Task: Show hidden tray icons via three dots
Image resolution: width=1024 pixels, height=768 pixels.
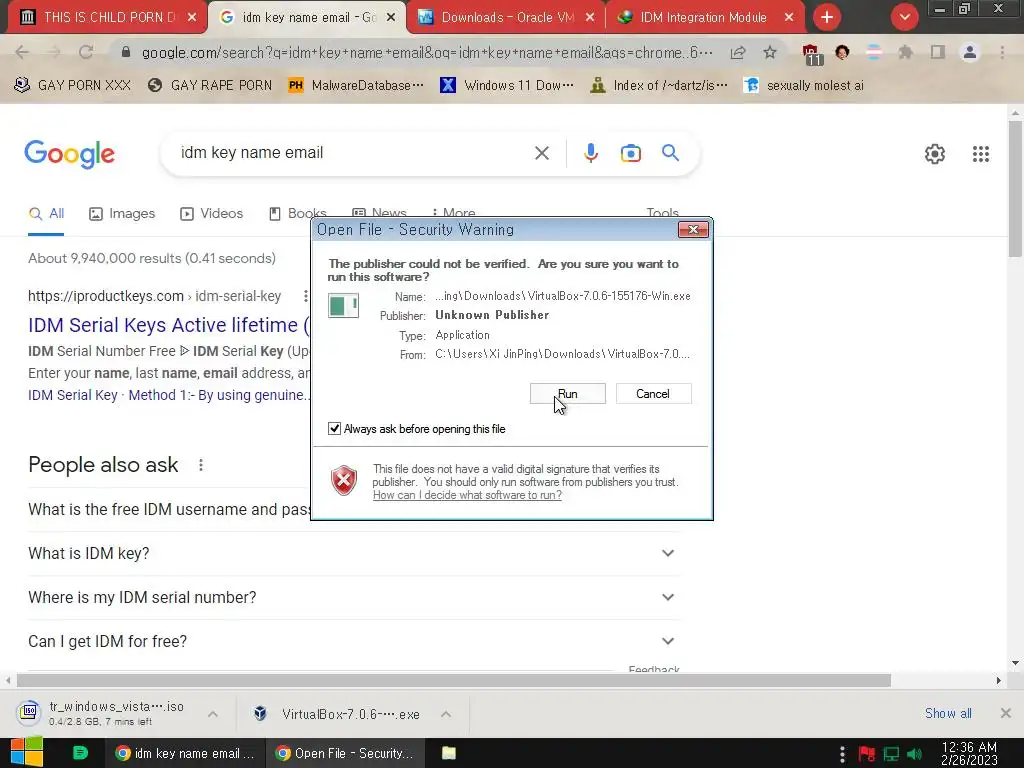Action: click(842, 753)
